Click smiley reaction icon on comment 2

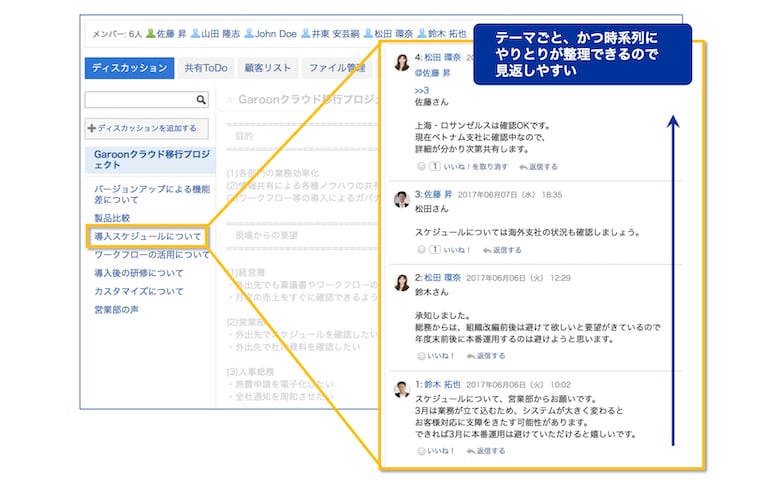(421, 356)
